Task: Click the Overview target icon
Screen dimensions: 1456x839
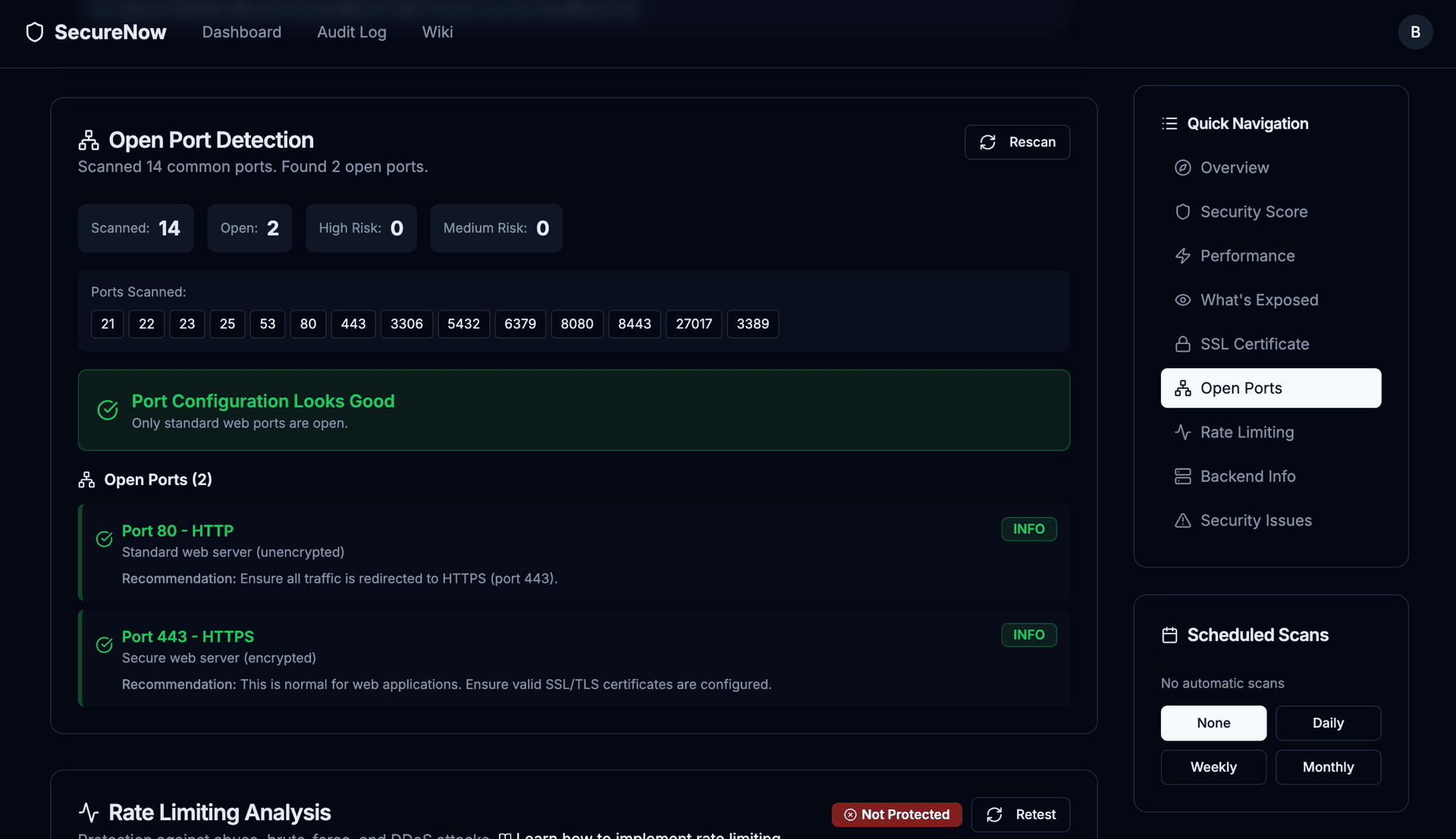Action: [1183, 167]
